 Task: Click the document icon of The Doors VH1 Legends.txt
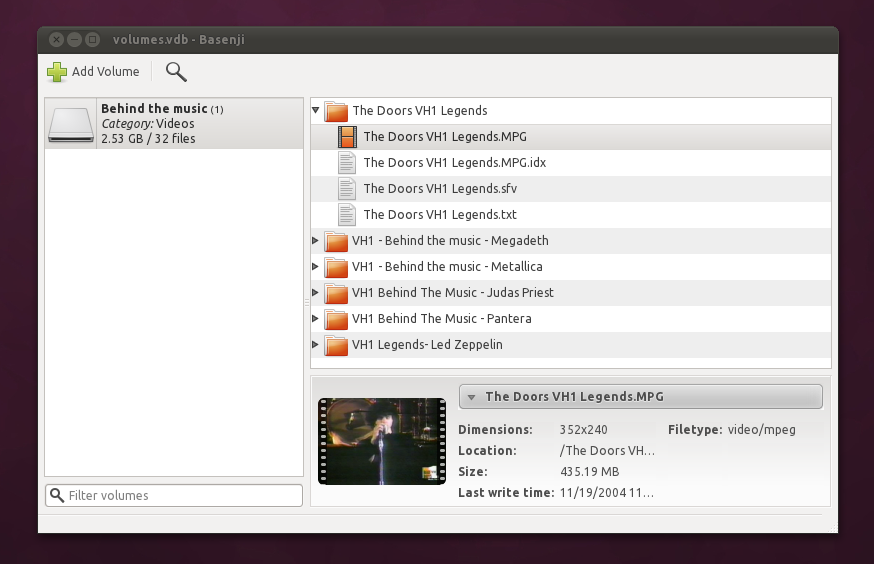(347, 215)
